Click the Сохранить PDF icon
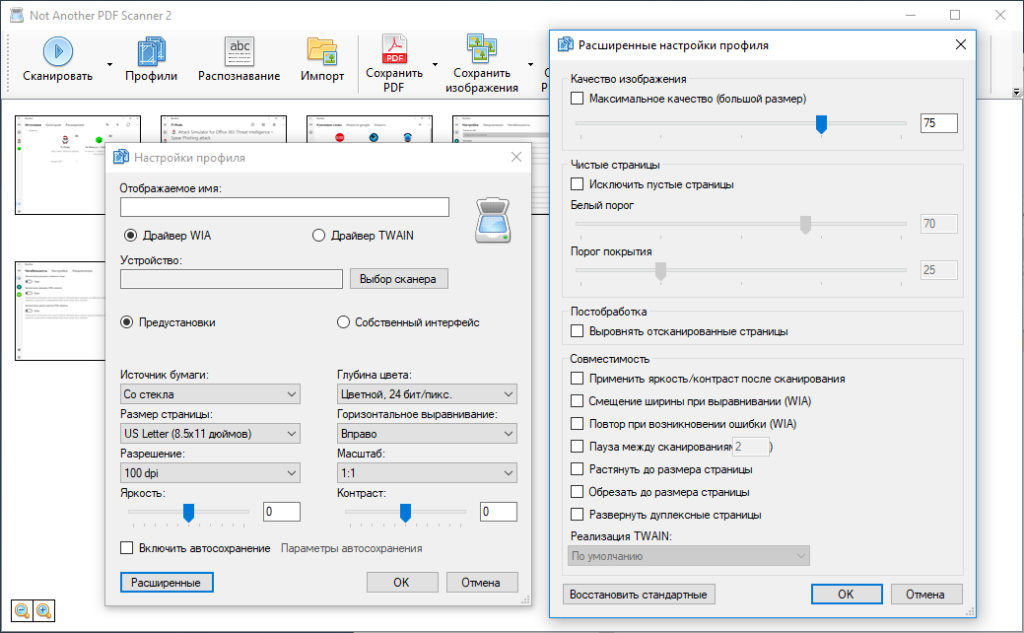The height and width of the screenshot is (633, 1024). tap(394, 49)
